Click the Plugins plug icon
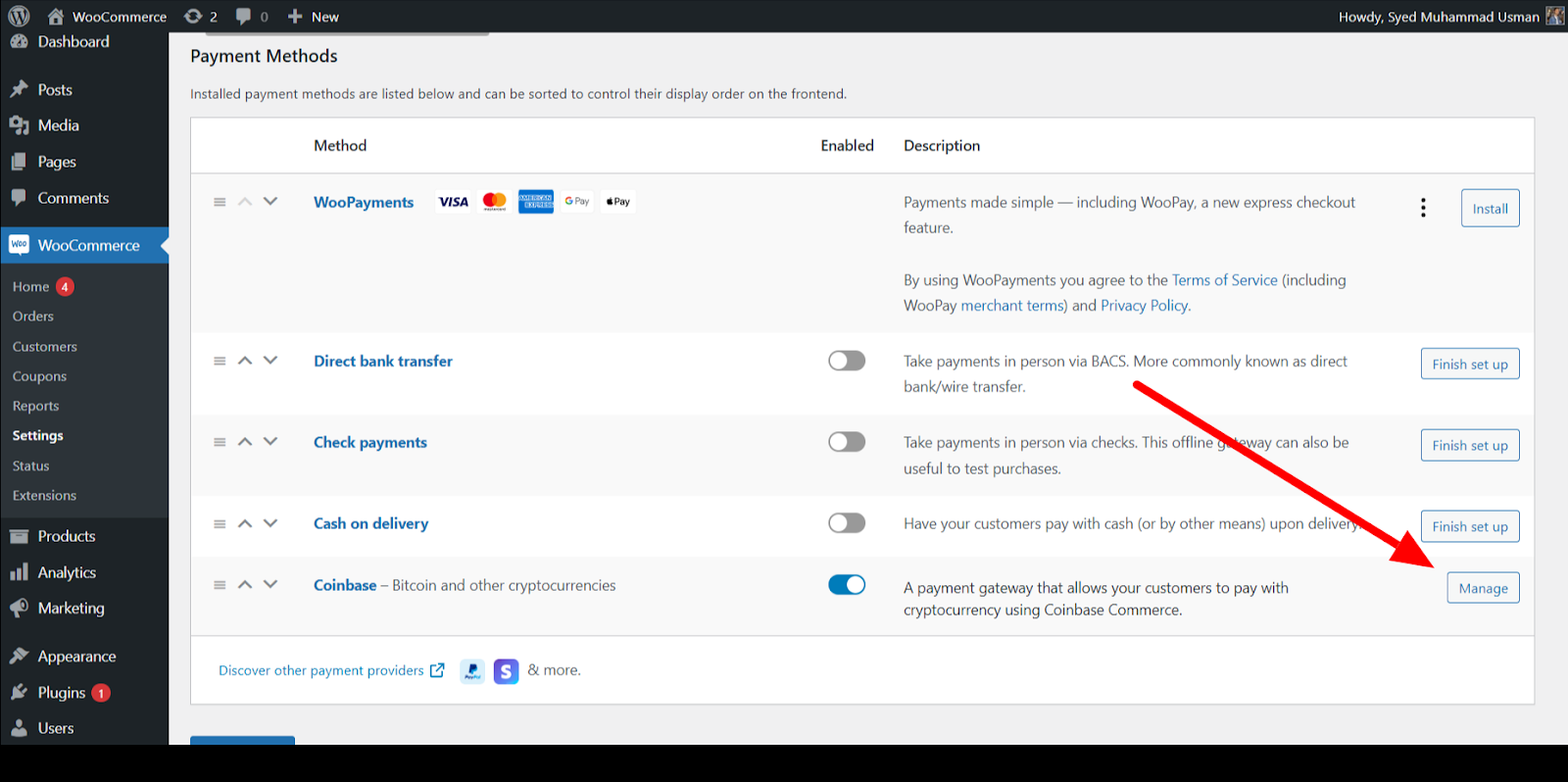The height and width of the screenshot is (782, 1568). click(x=19, y=692)
